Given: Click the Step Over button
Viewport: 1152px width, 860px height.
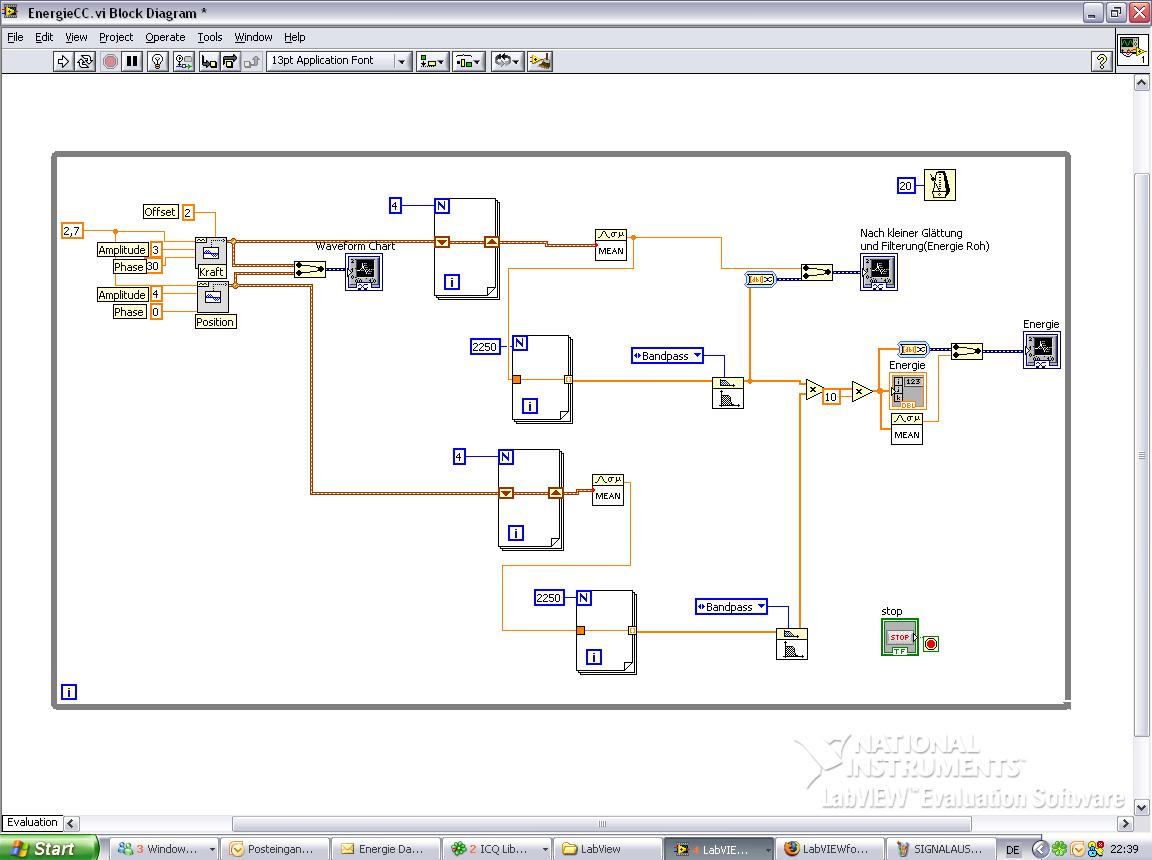Looking at the screenshot, I should tap(230, 61).
